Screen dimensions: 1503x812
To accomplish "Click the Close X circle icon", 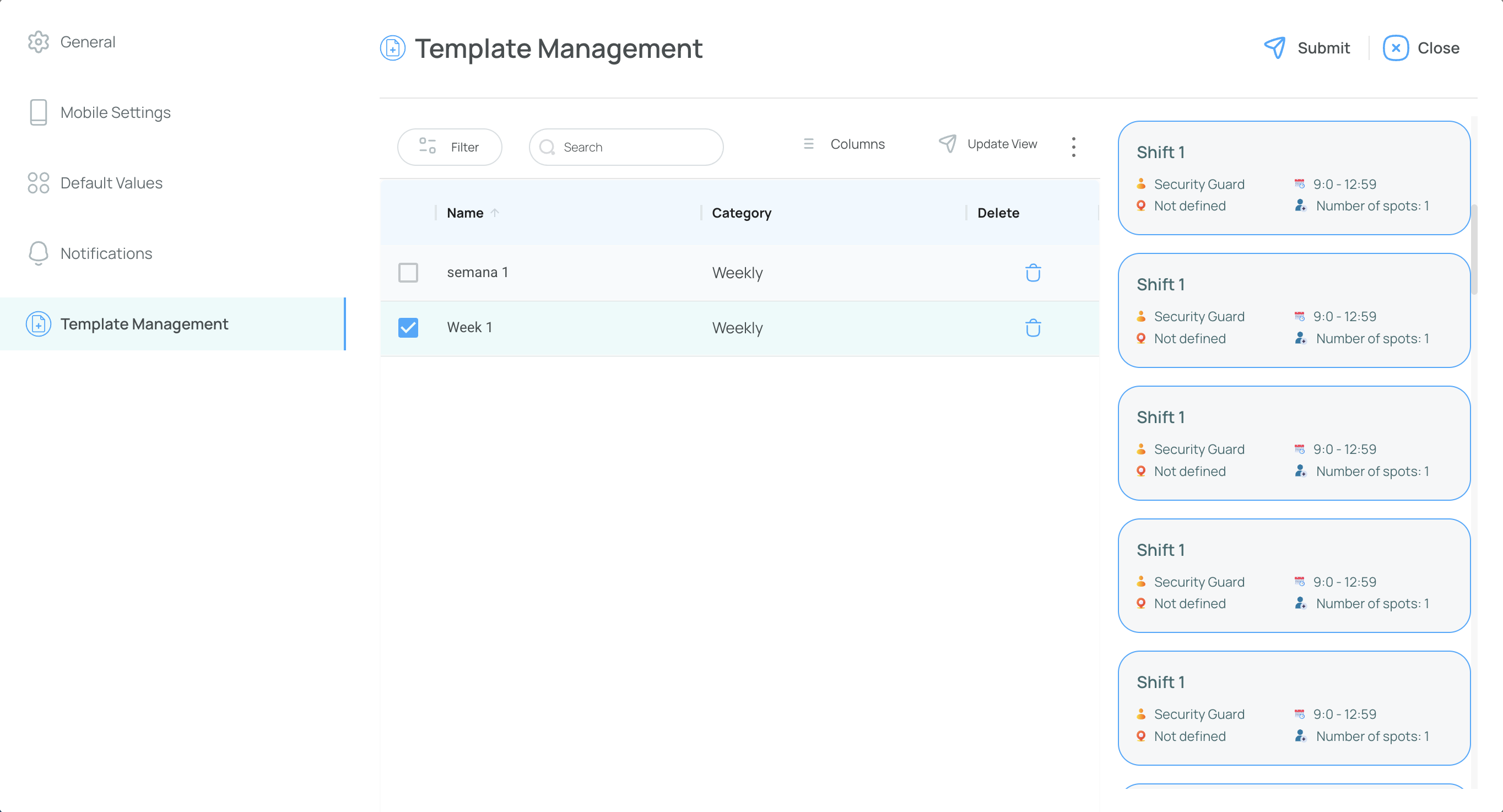I will pyautogui.click(x=1396, y=48).
